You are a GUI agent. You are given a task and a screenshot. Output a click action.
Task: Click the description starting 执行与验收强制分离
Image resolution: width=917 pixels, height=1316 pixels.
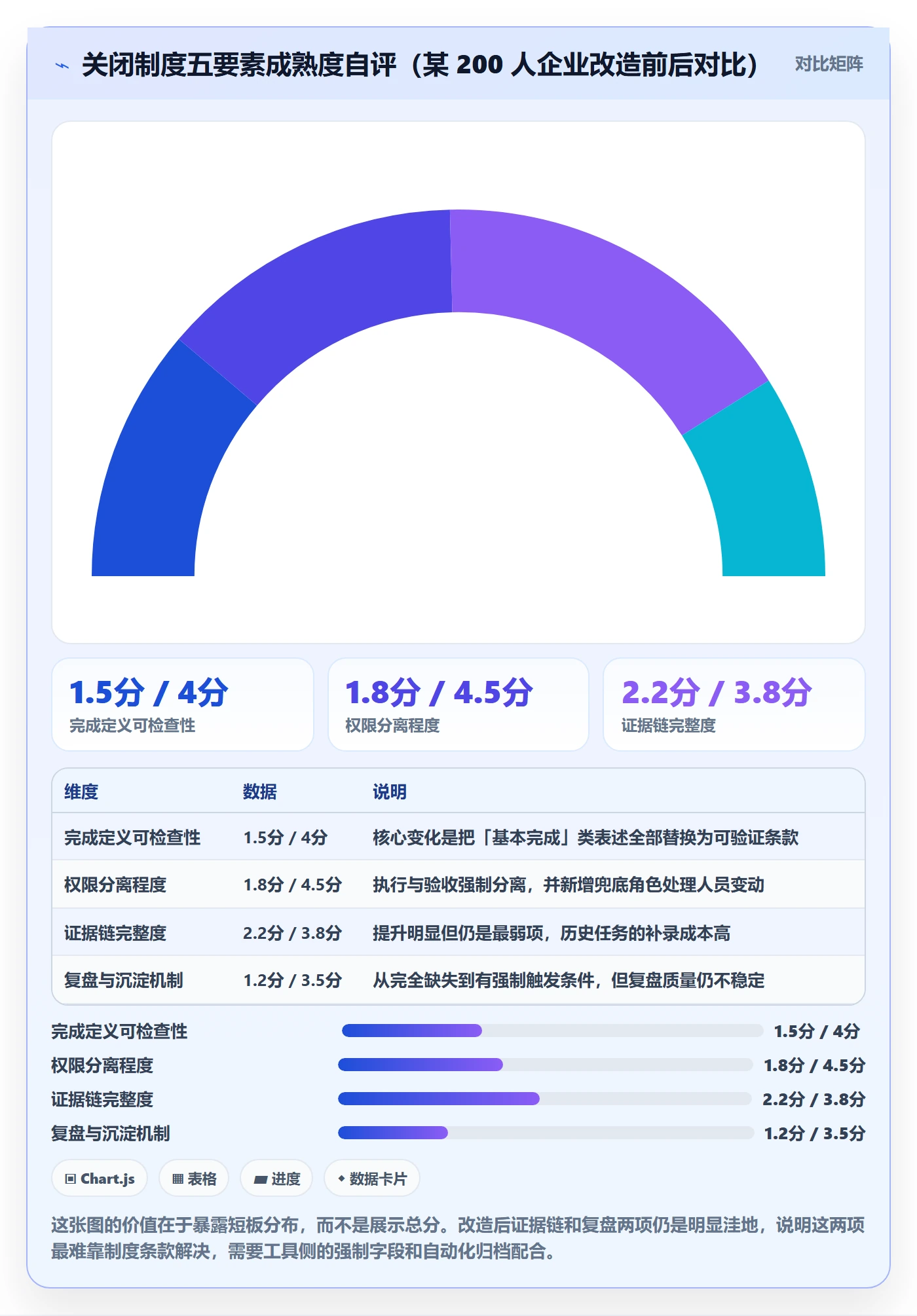point(569,885)
